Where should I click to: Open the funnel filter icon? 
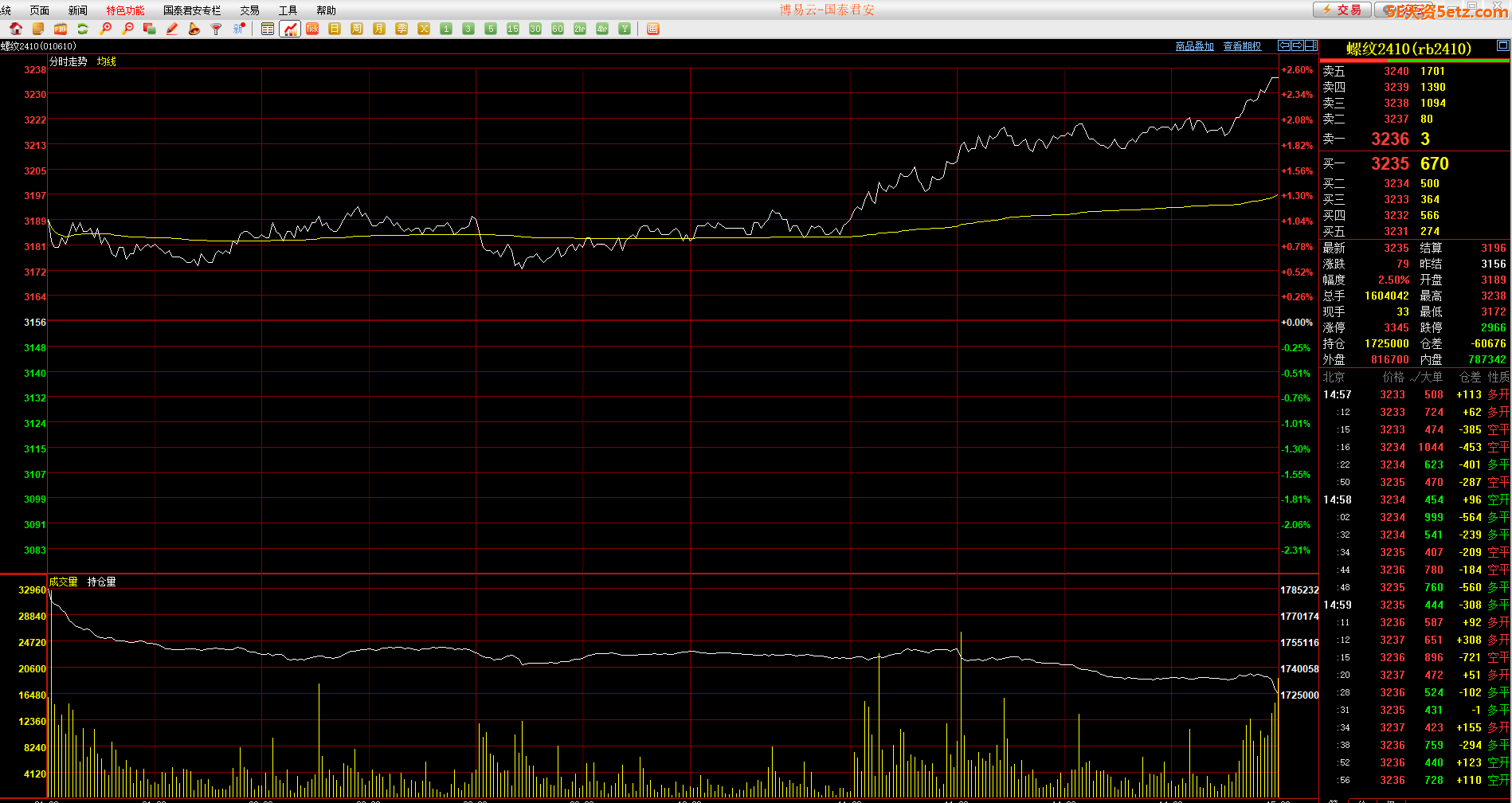(x=216, y=29)
